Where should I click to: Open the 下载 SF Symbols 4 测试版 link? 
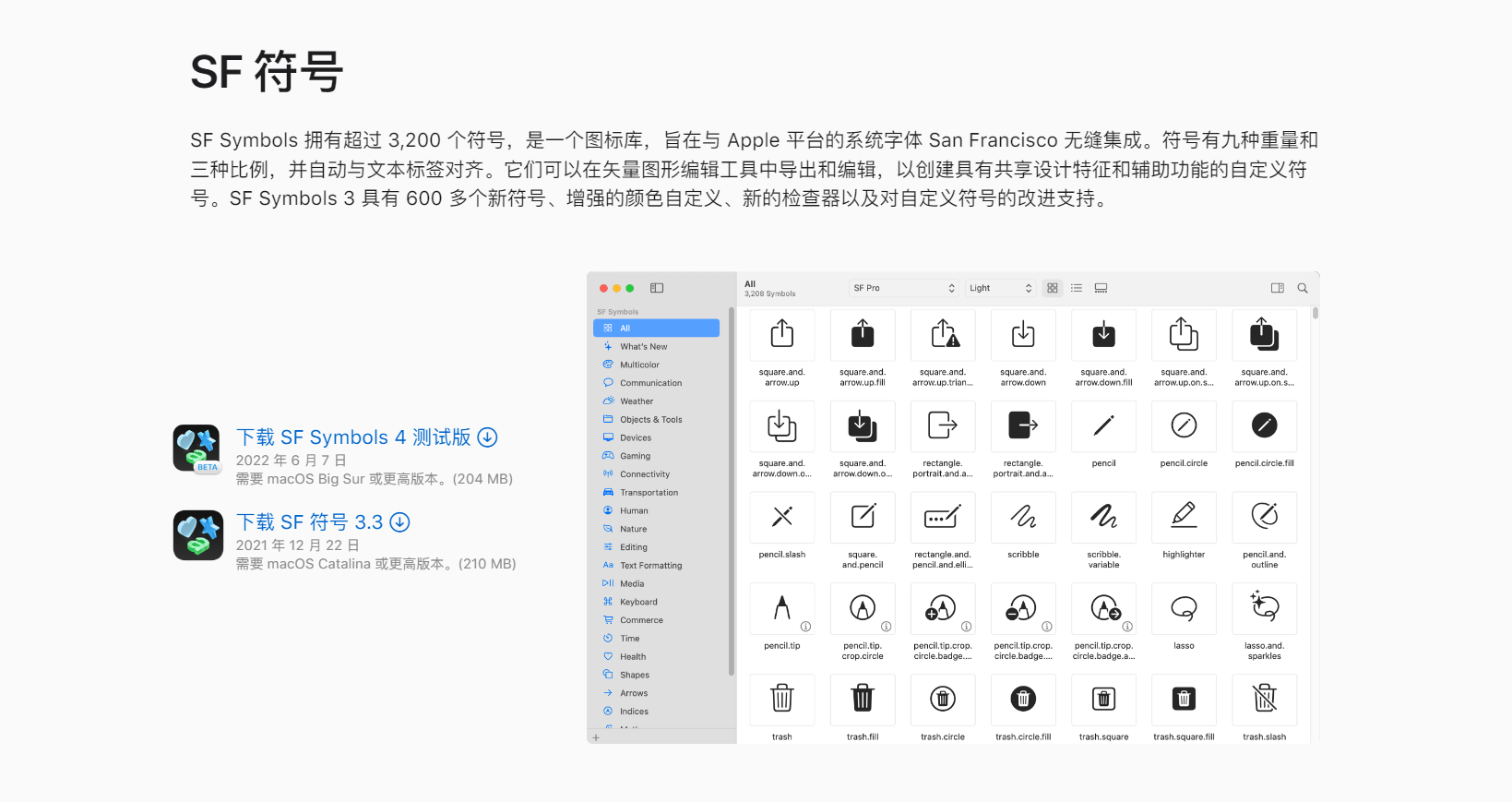coord(367,437)
